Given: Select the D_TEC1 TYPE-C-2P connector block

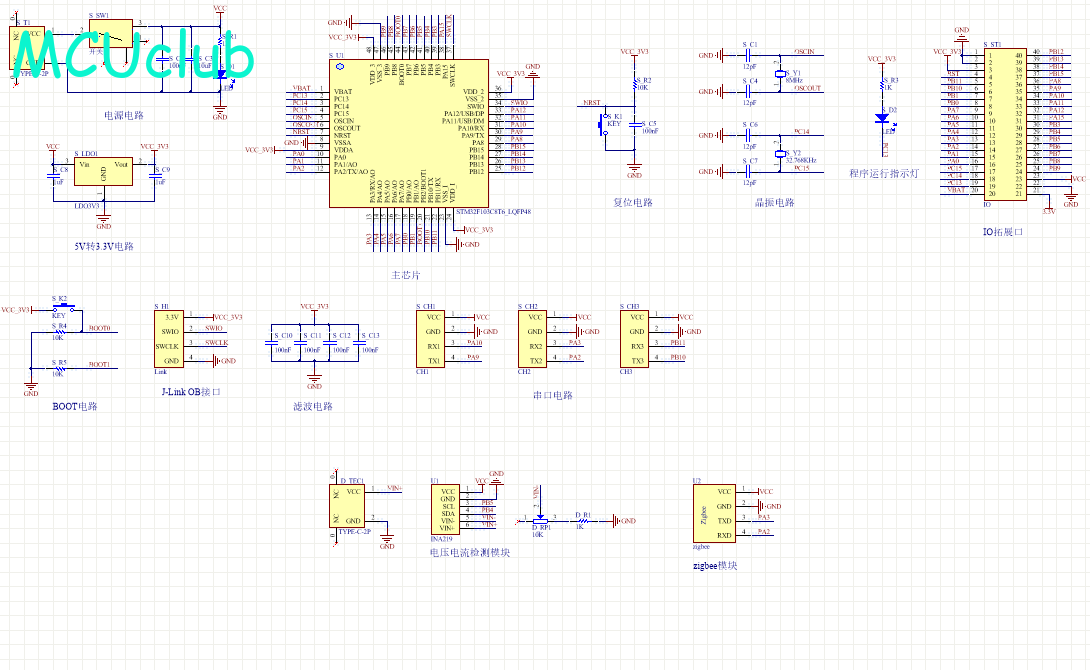Looking at the screenshot, I should coord(347,506).
